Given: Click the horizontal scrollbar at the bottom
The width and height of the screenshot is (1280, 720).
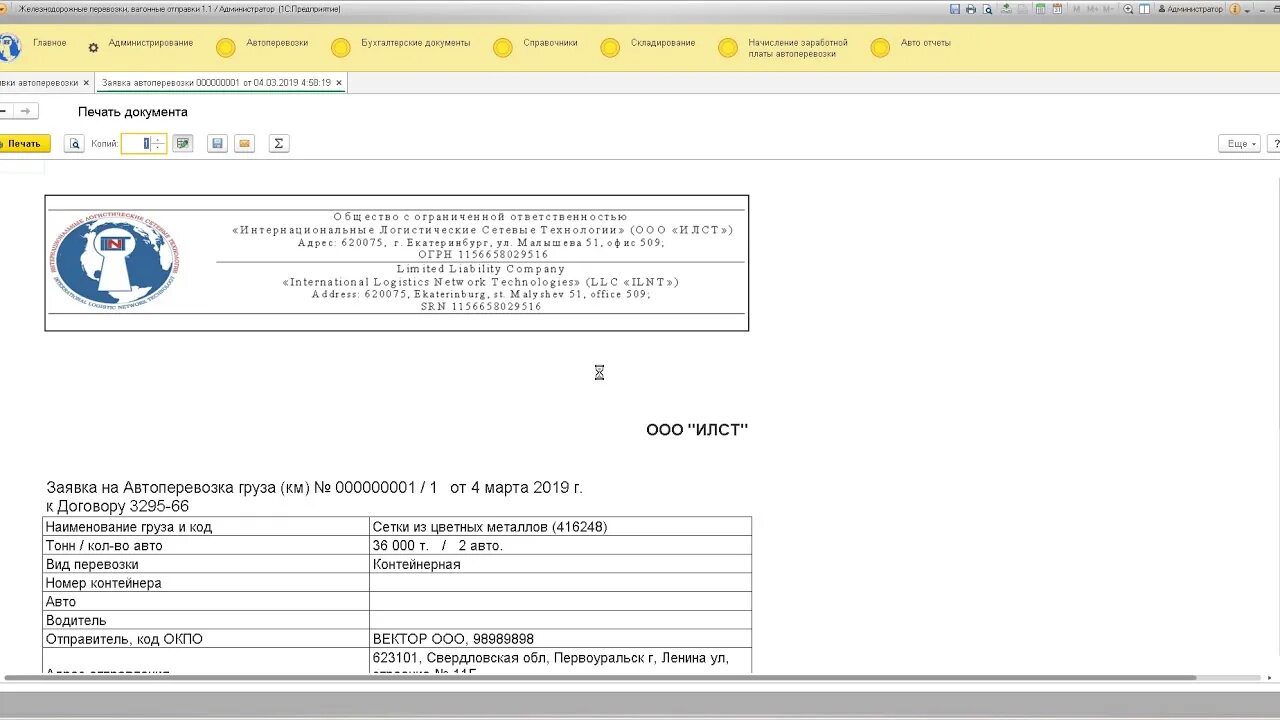Looking at the screenshot, I should pyautogui.click(x=600, y=678).
